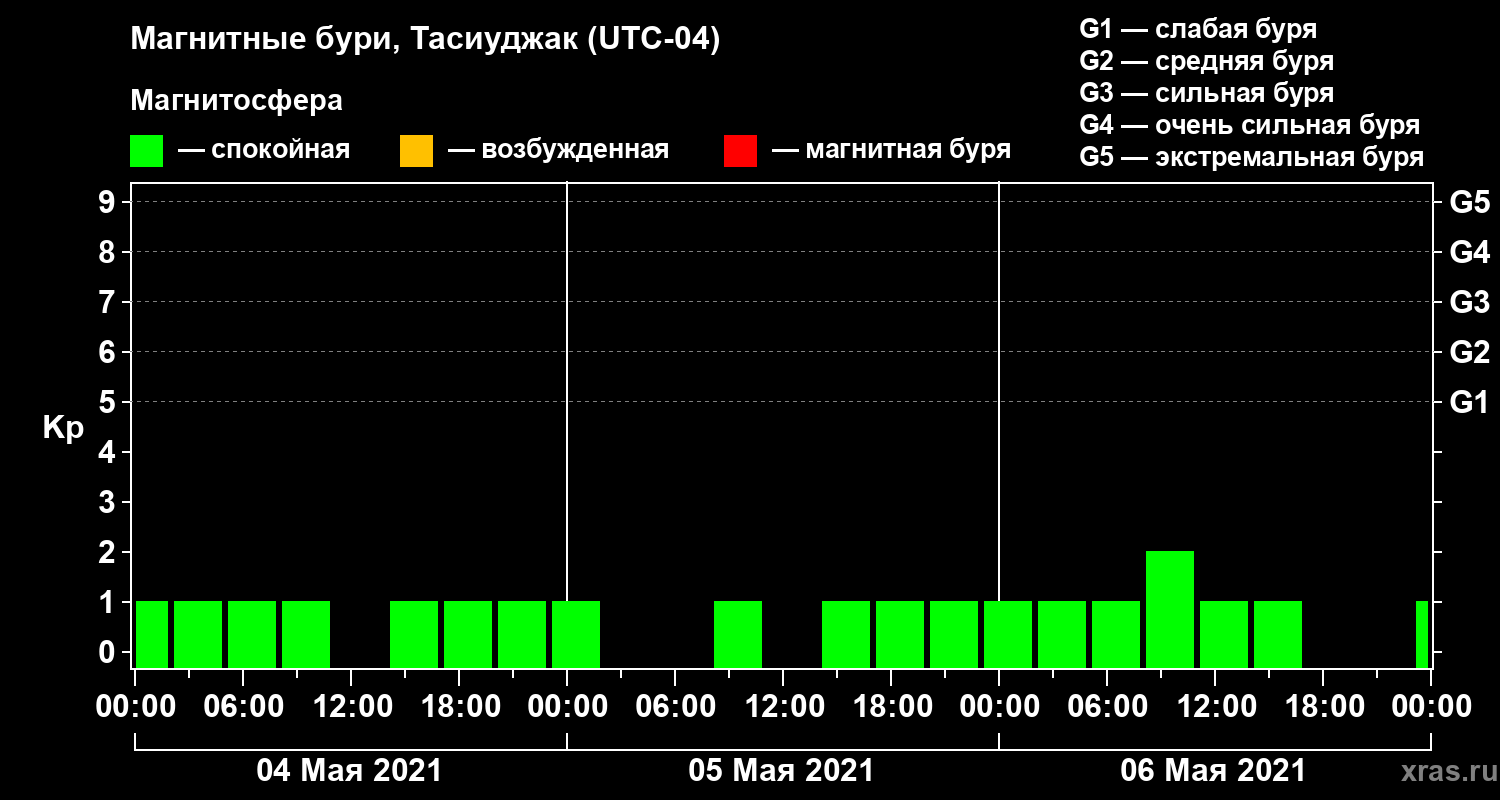Click the 18:00 time label under 06 Мая
Screen dimensions: 1500x800
click(1323, 707)
